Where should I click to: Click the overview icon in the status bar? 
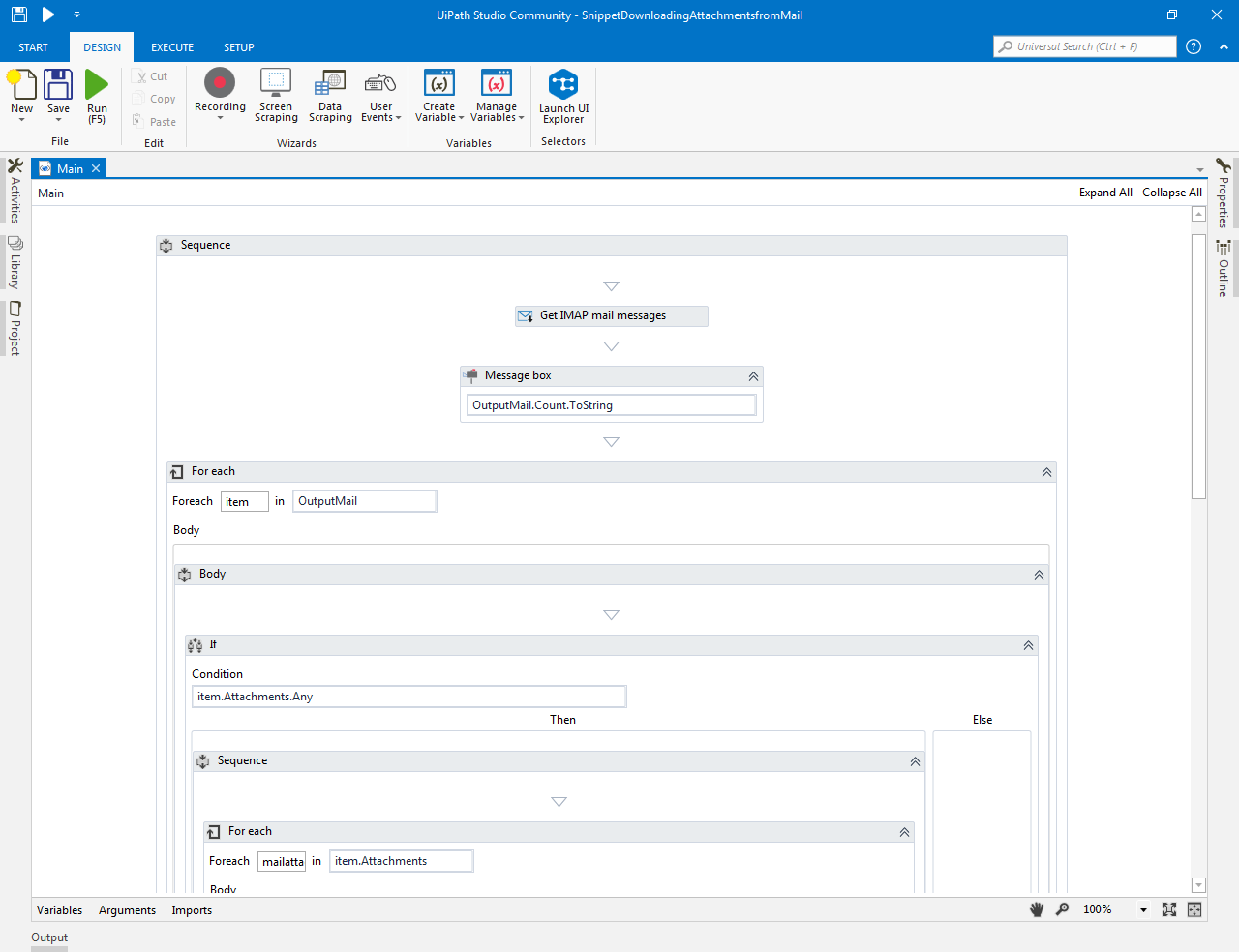(x=1194, y=909)
